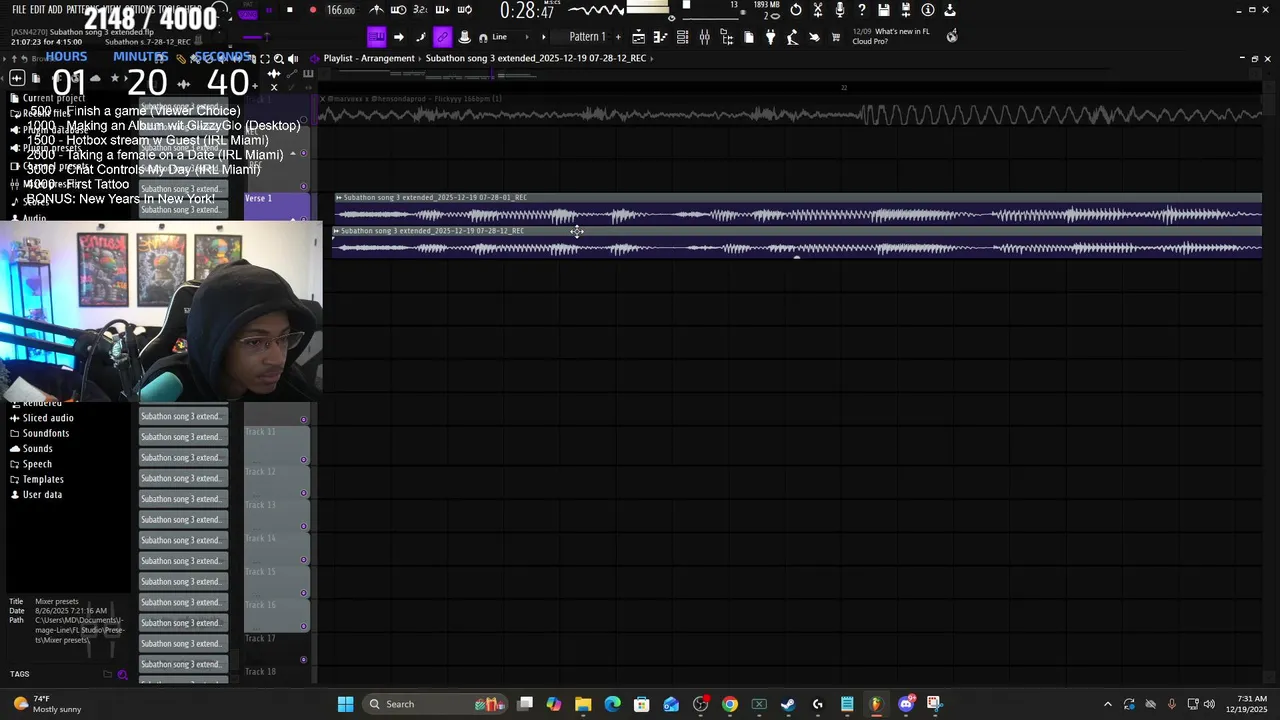
Task: Click the stop button in transport
Action: click(x=290, y=10)
